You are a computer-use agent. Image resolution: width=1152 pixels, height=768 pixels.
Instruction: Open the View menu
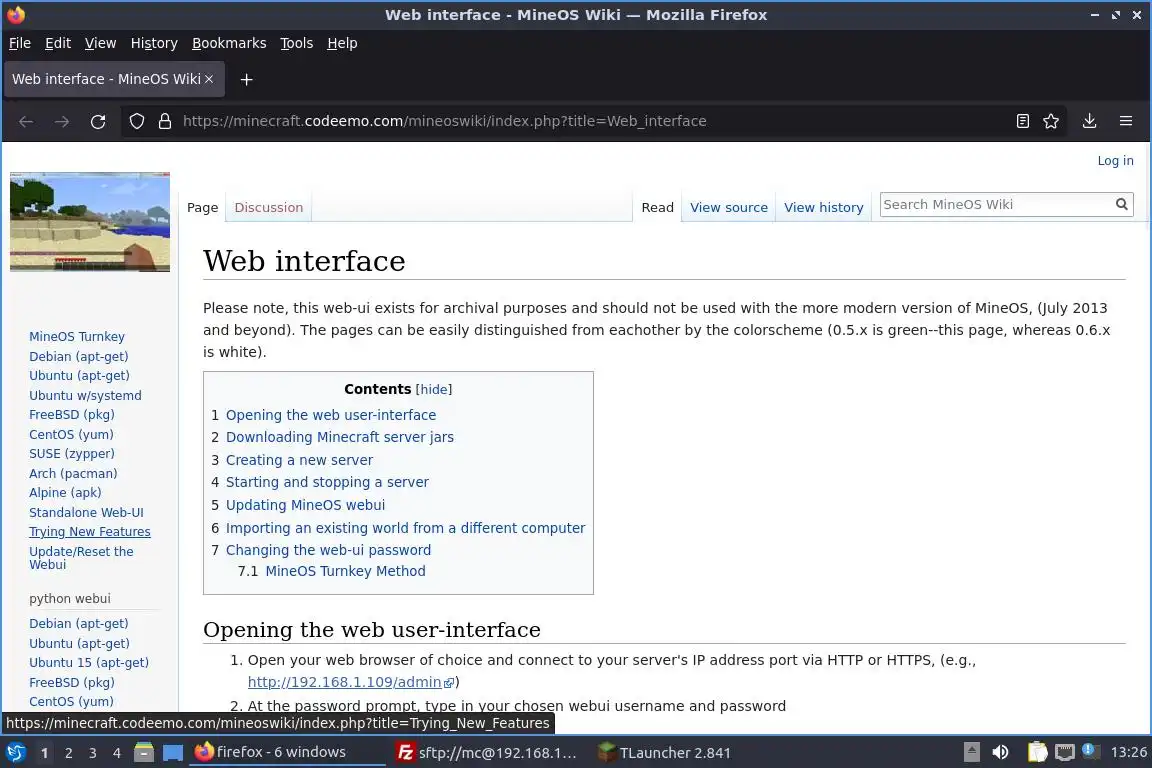[101, 43]
